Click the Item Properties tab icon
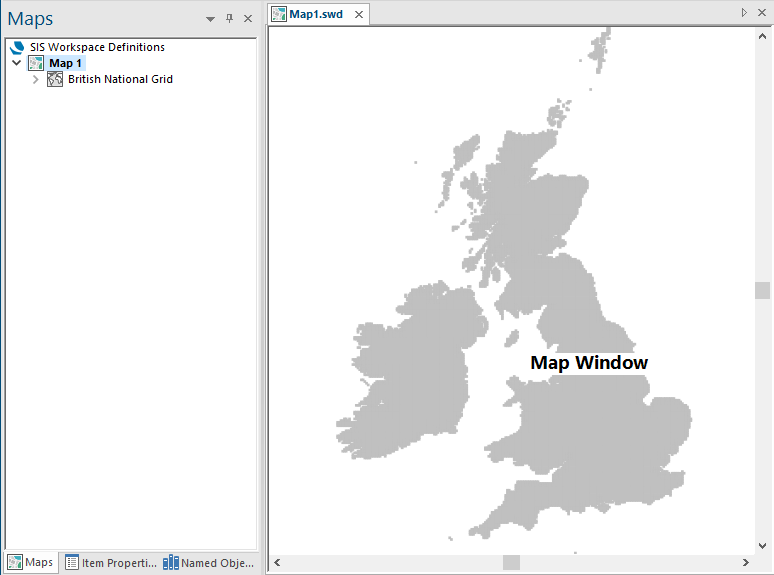 (x=72, y=563)
